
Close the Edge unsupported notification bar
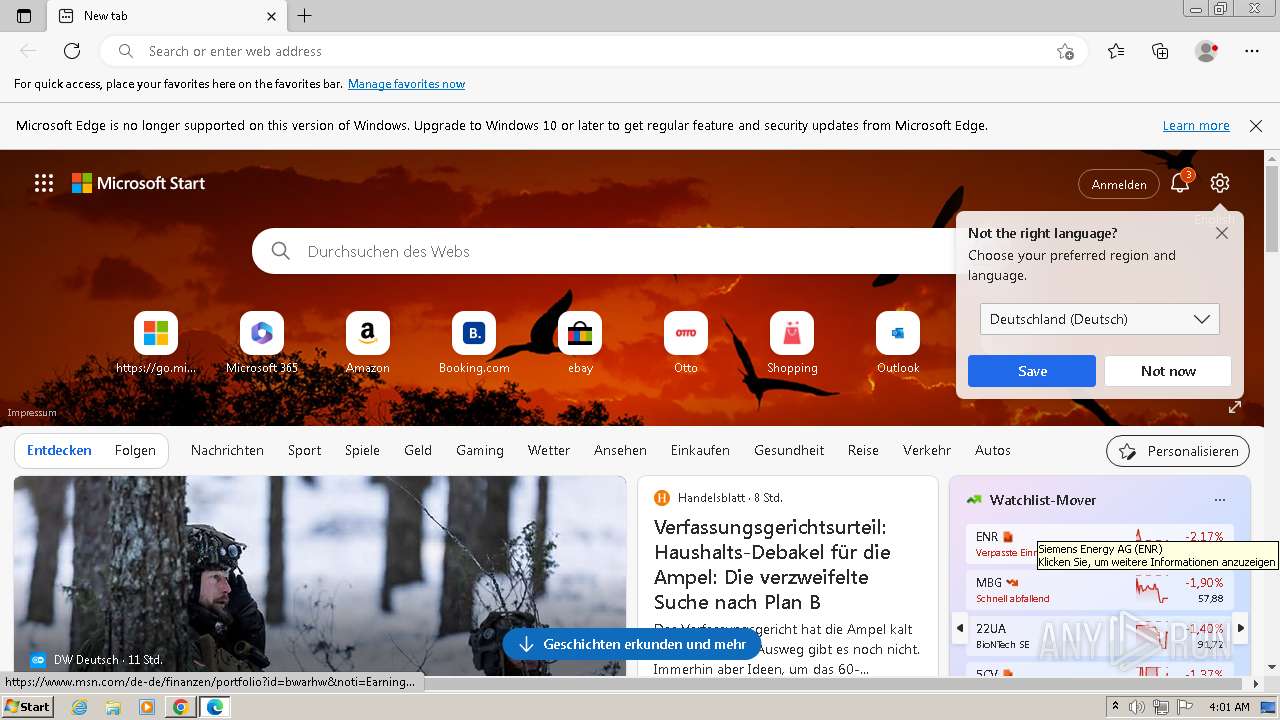(x=1256, y=126)
